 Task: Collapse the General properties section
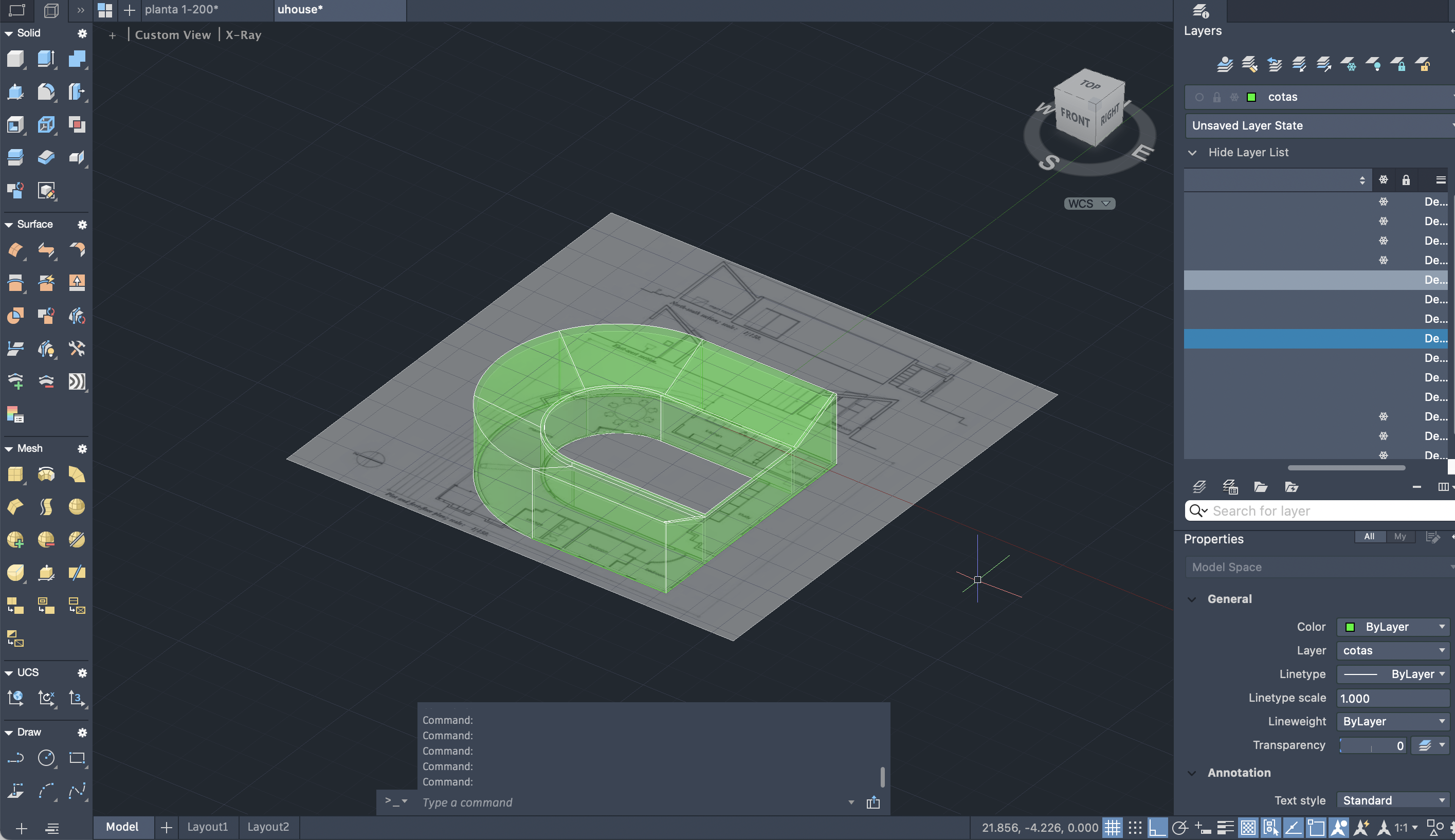pos(1192,599)
